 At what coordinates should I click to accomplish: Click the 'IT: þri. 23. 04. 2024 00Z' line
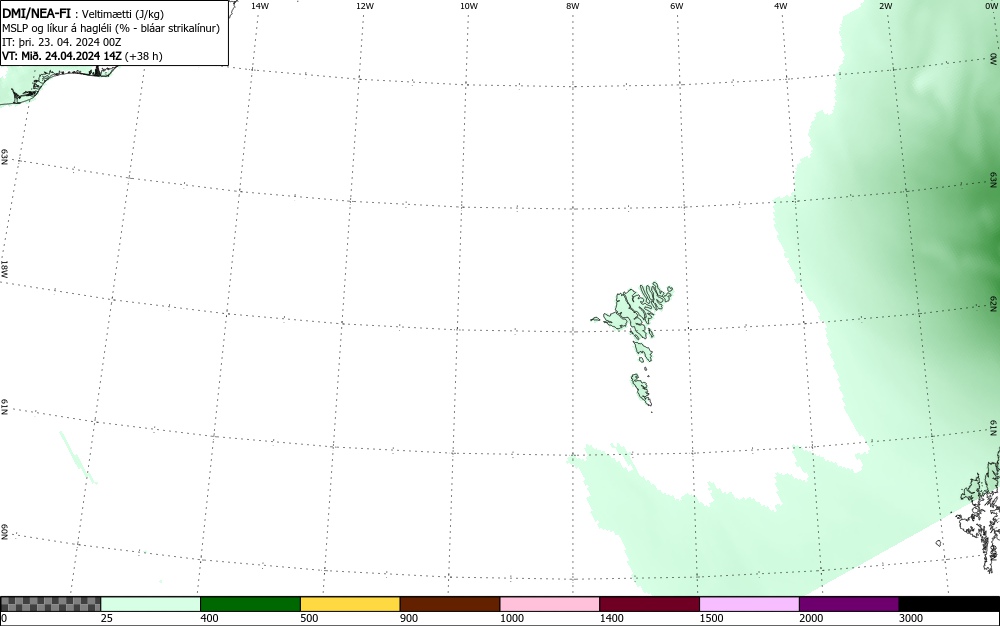61,42
